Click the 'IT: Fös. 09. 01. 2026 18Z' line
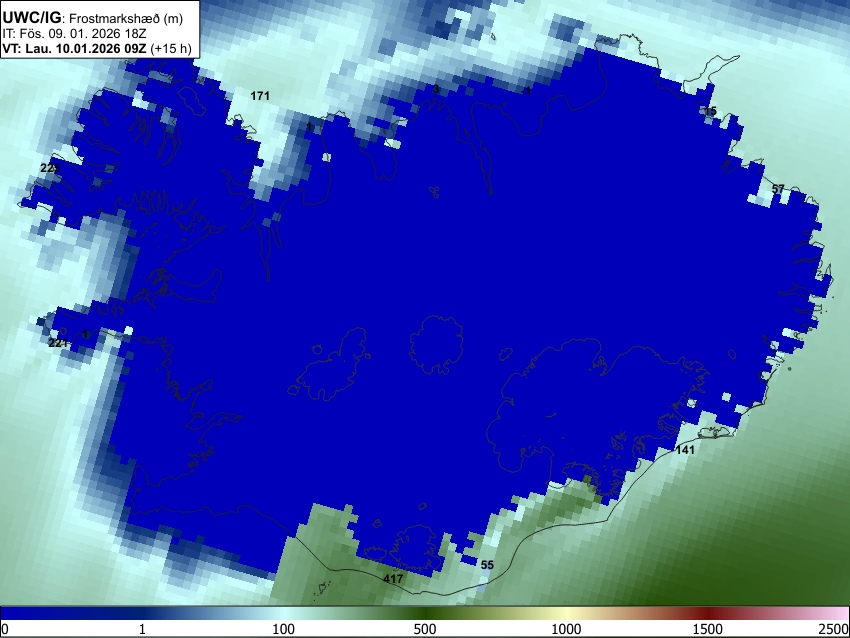Image resolution: width=850 pixels, height=638 pixels. click(74, 34)
